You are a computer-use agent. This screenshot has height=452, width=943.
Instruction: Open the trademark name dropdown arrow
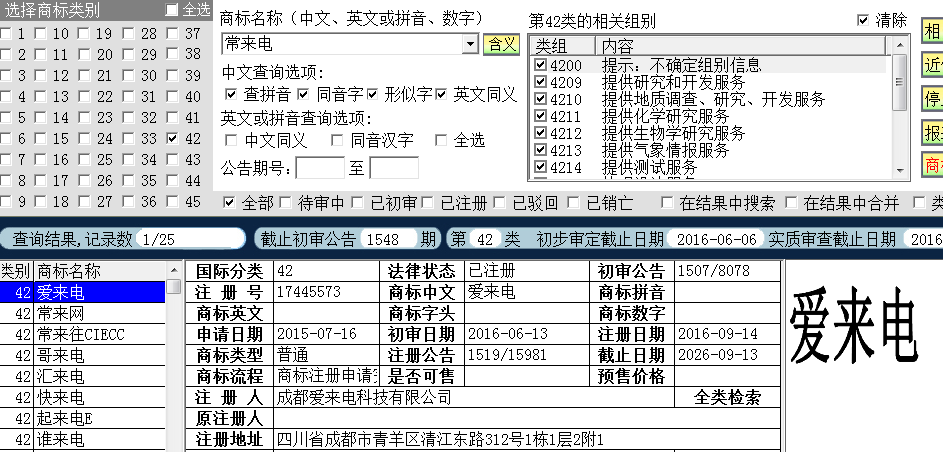click(x=470, y=44)
